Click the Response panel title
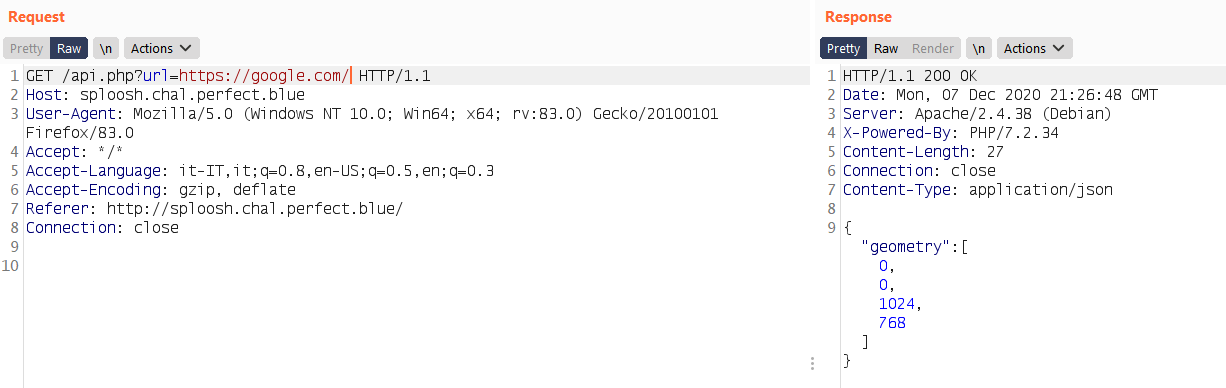The height and width of the screenshot is (388, 1226). pos(858,17)
